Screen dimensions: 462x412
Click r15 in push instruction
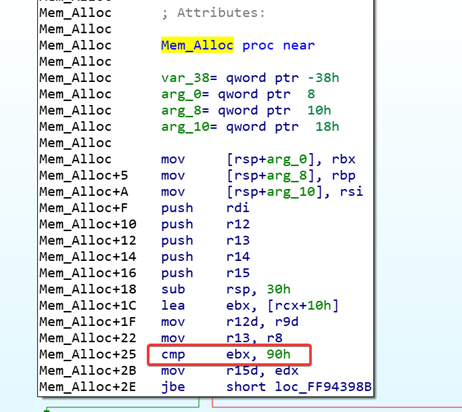pos(238,273)
